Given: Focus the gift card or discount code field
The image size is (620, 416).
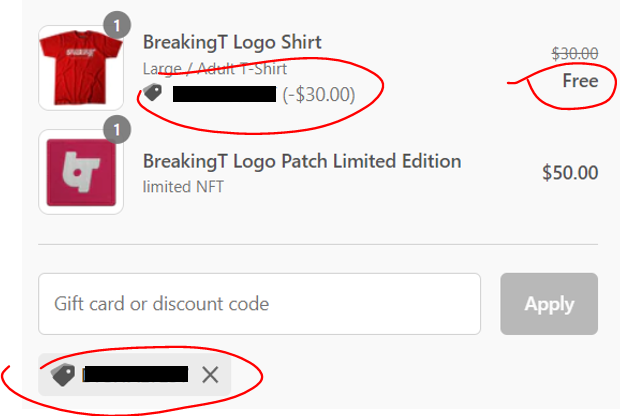Looking at the screenshot, I should click(x=259, y=303).
